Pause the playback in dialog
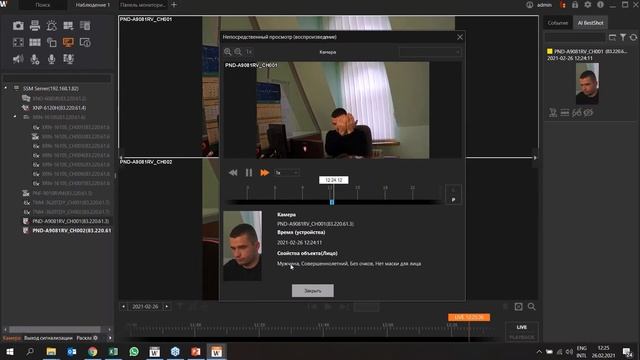Image resolution: width=640 pixels, height=360 pixels. click(249, 173)
